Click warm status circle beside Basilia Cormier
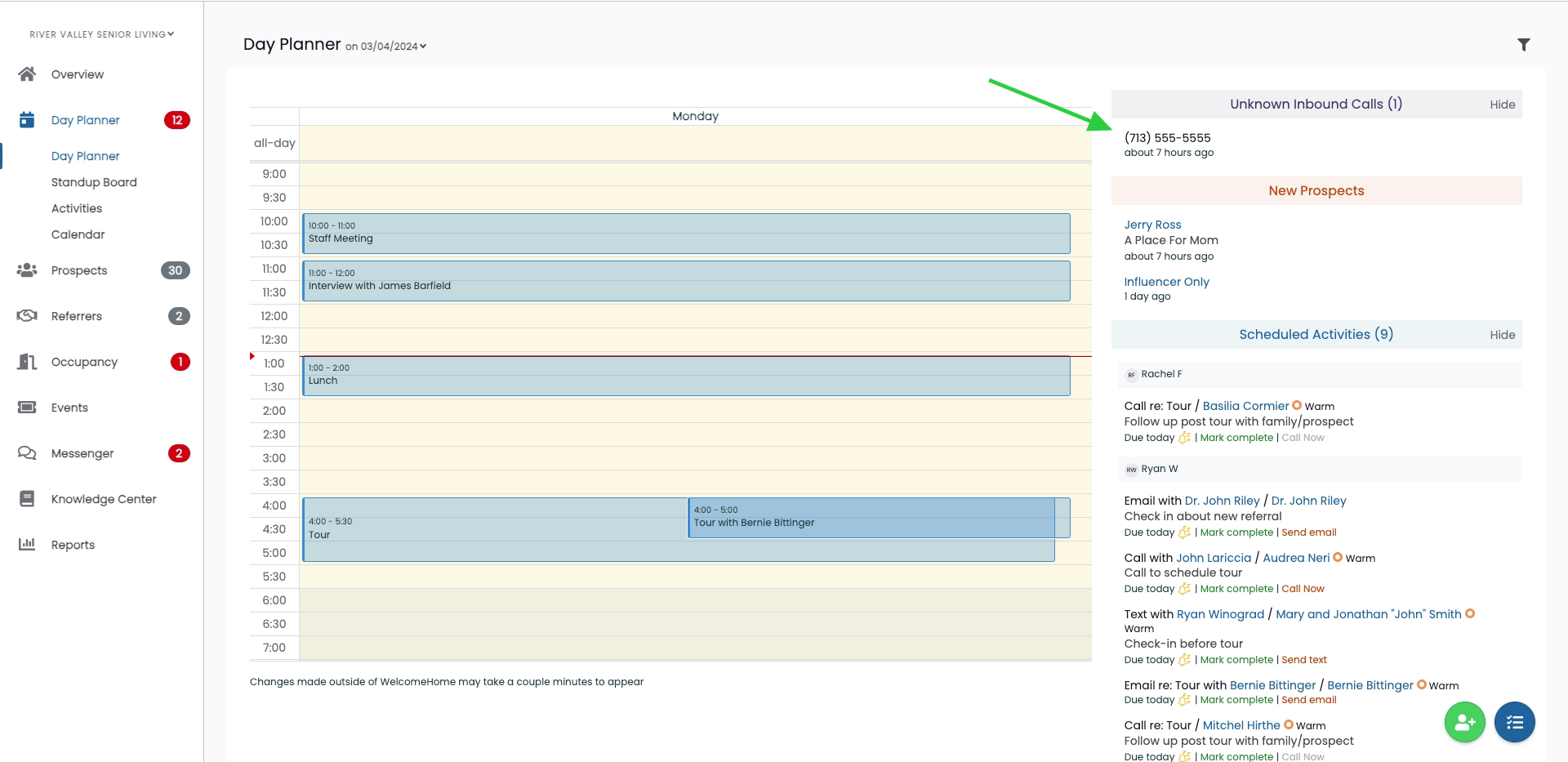Image resolution: width=1568 pixels, height=762 pixels. (x=1297, y=405)
